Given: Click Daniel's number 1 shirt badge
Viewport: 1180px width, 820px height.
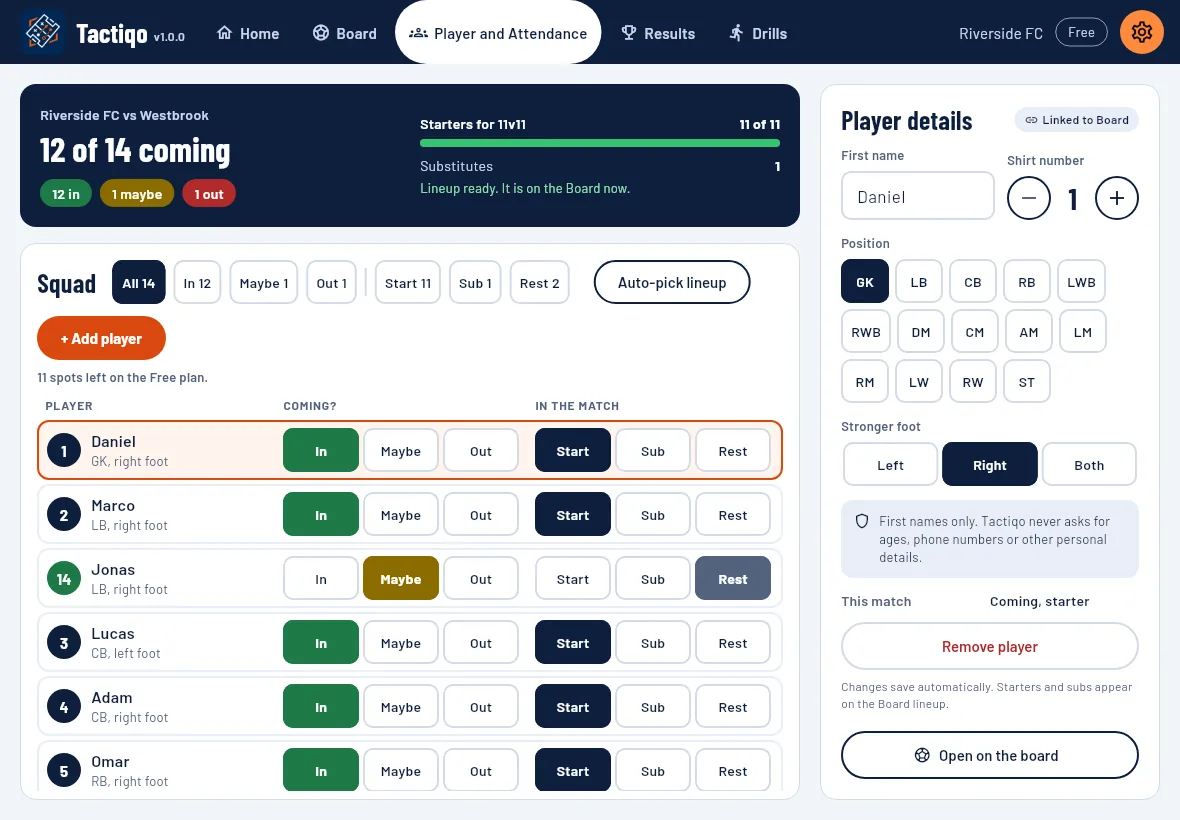Looking at the screenshot, I should (64, 451).
